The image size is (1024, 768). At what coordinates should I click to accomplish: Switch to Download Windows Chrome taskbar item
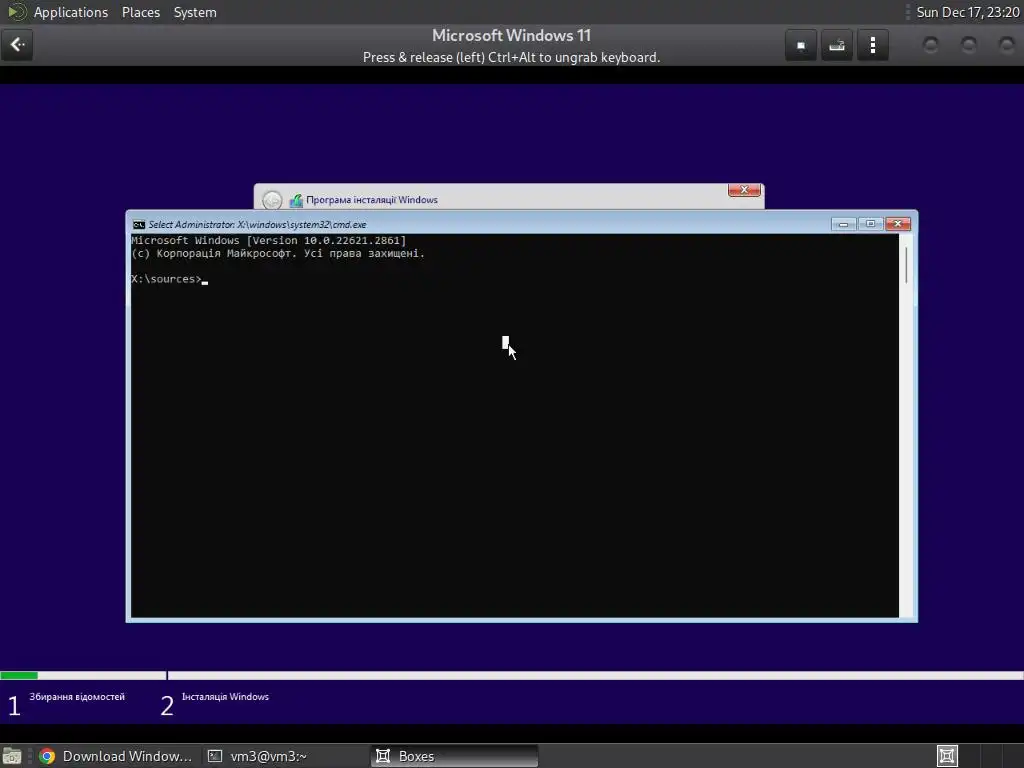point(116,756)
